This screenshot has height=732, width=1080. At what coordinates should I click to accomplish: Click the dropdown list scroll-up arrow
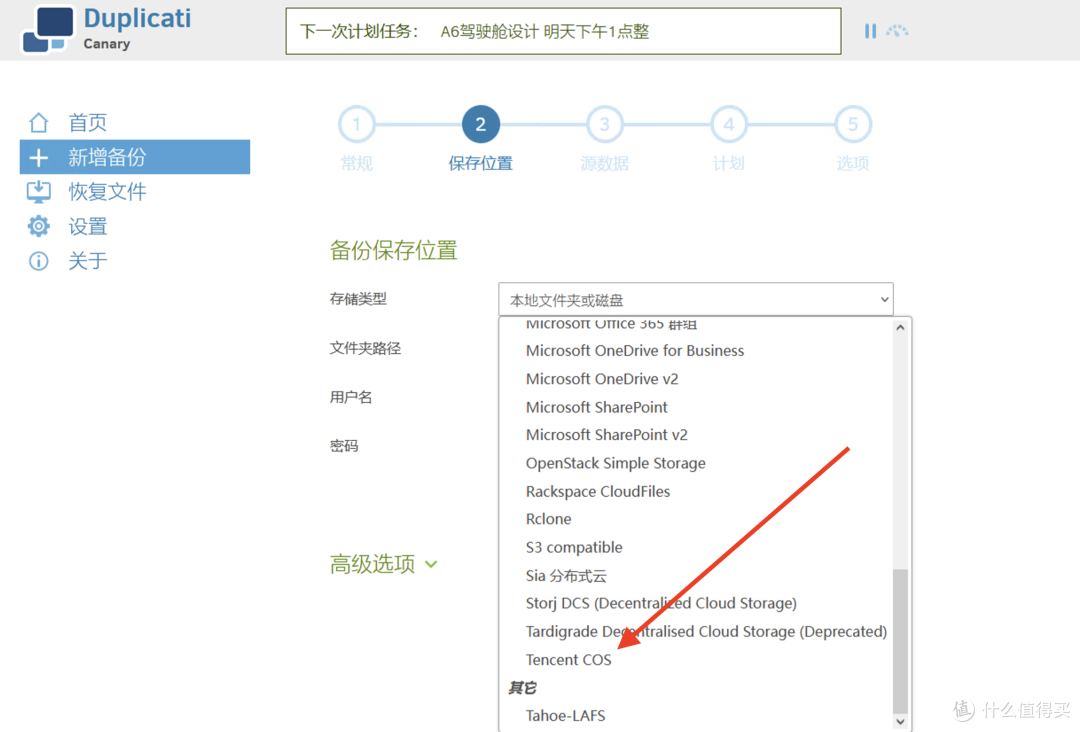(x=900, y=328)
